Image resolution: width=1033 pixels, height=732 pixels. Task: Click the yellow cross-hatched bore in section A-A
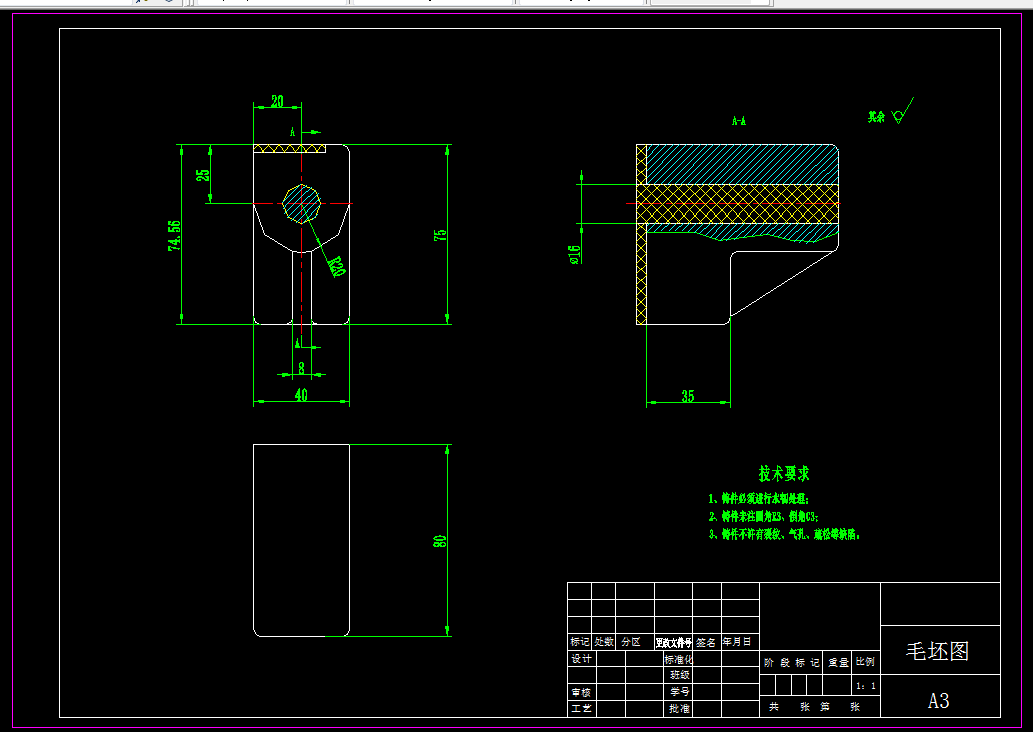point(737,204)
